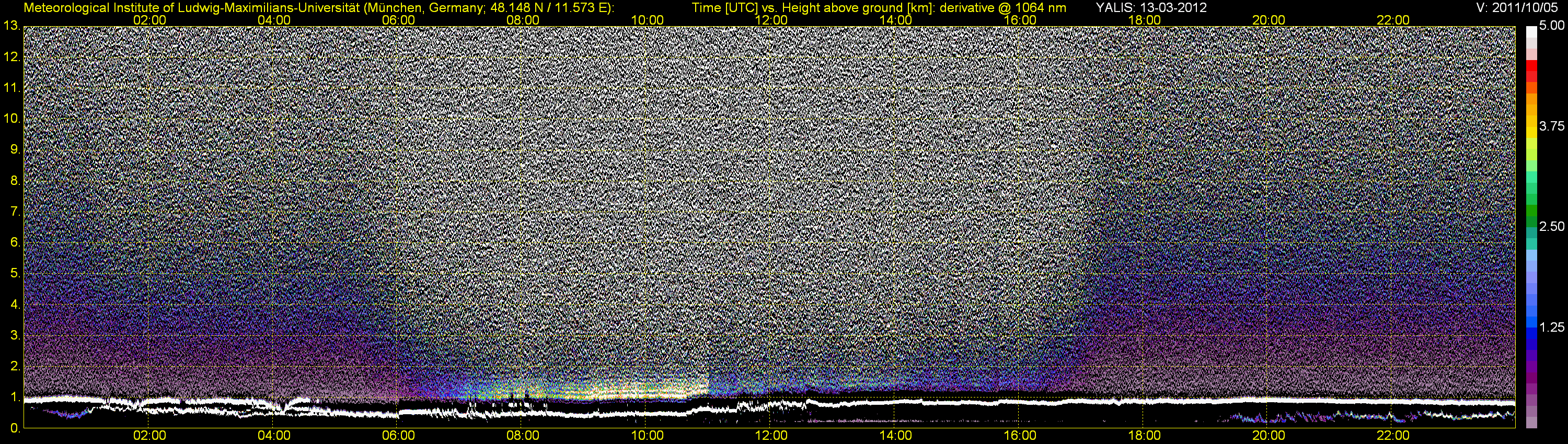Click the 20:00 label on the bottom time axis
The width and height of the screenshot is (1568, 444).
pyautogui.click(x=1269, y=436)
